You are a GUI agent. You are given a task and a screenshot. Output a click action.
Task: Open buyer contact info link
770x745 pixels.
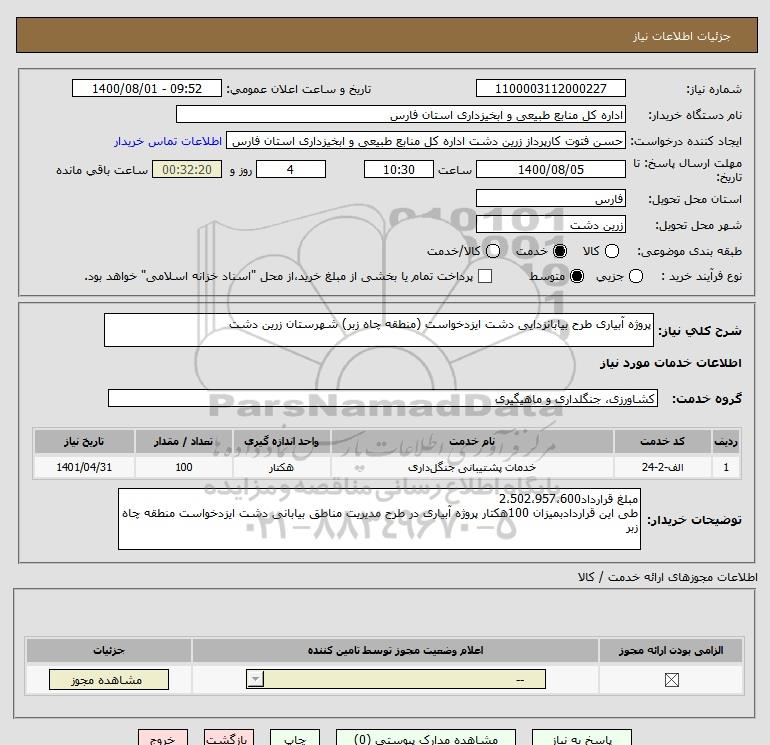168,141
